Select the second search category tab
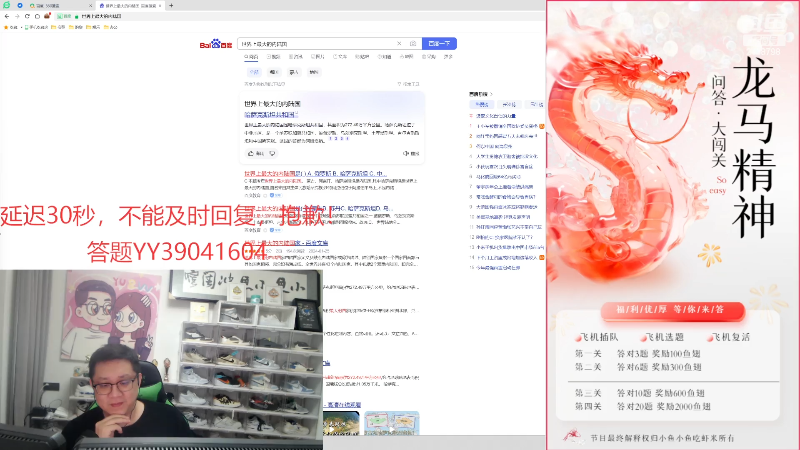 coord(273,57)
